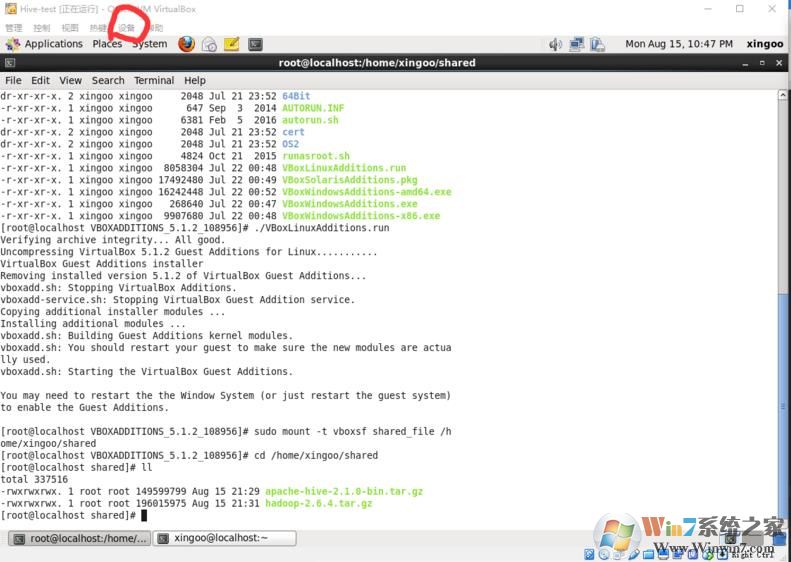This screenshot has height=562, width=791.
Task: Click the VirtualBox window icon in the title bar
Action: coord(10,9)
